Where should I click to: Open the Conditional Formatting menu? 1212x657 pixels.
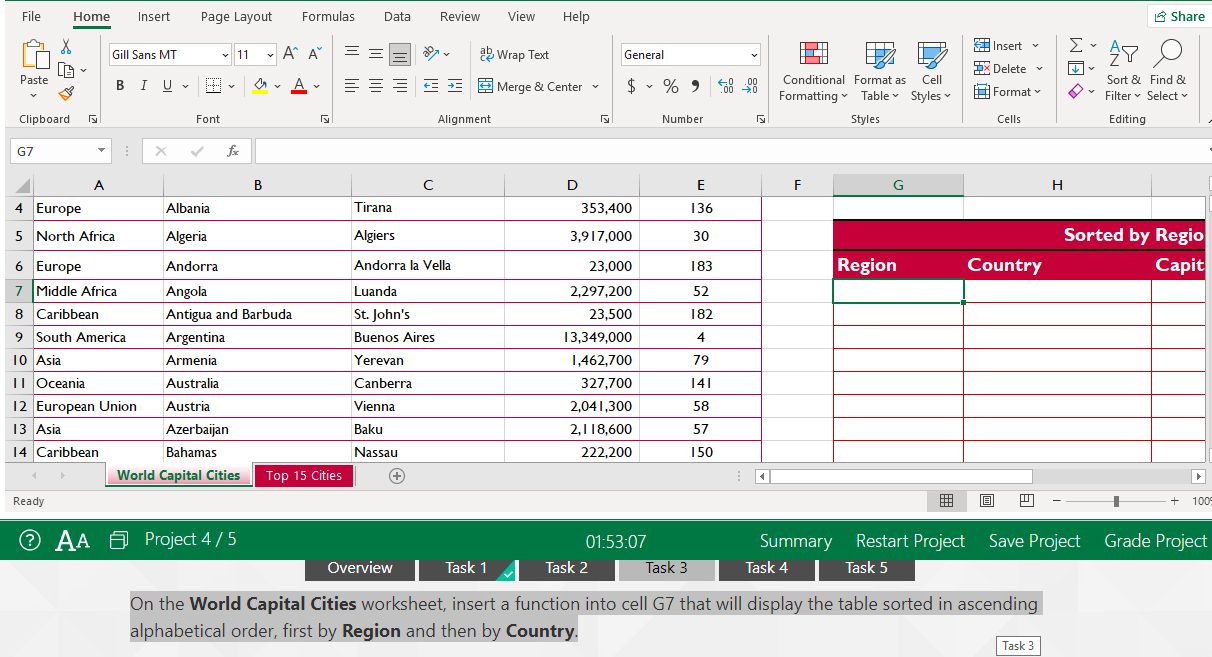coord(813,72)
